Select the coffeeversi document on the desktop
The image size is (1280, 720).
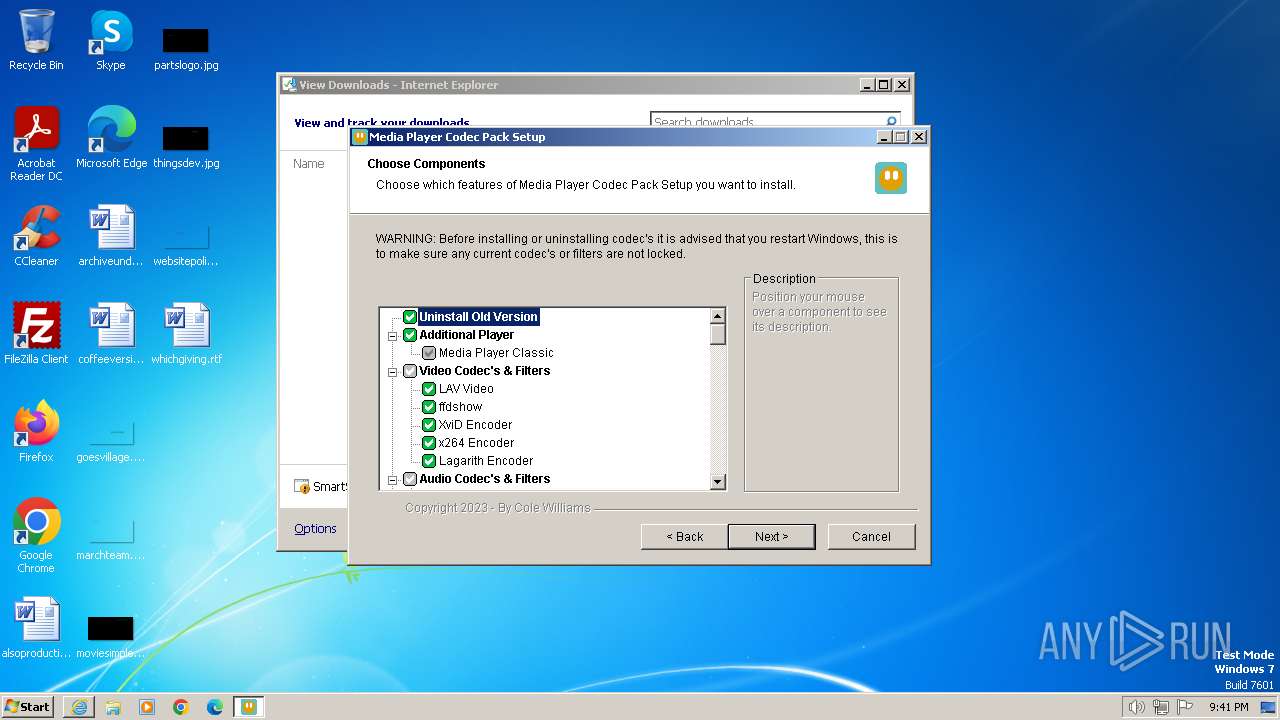pos(111,334)
